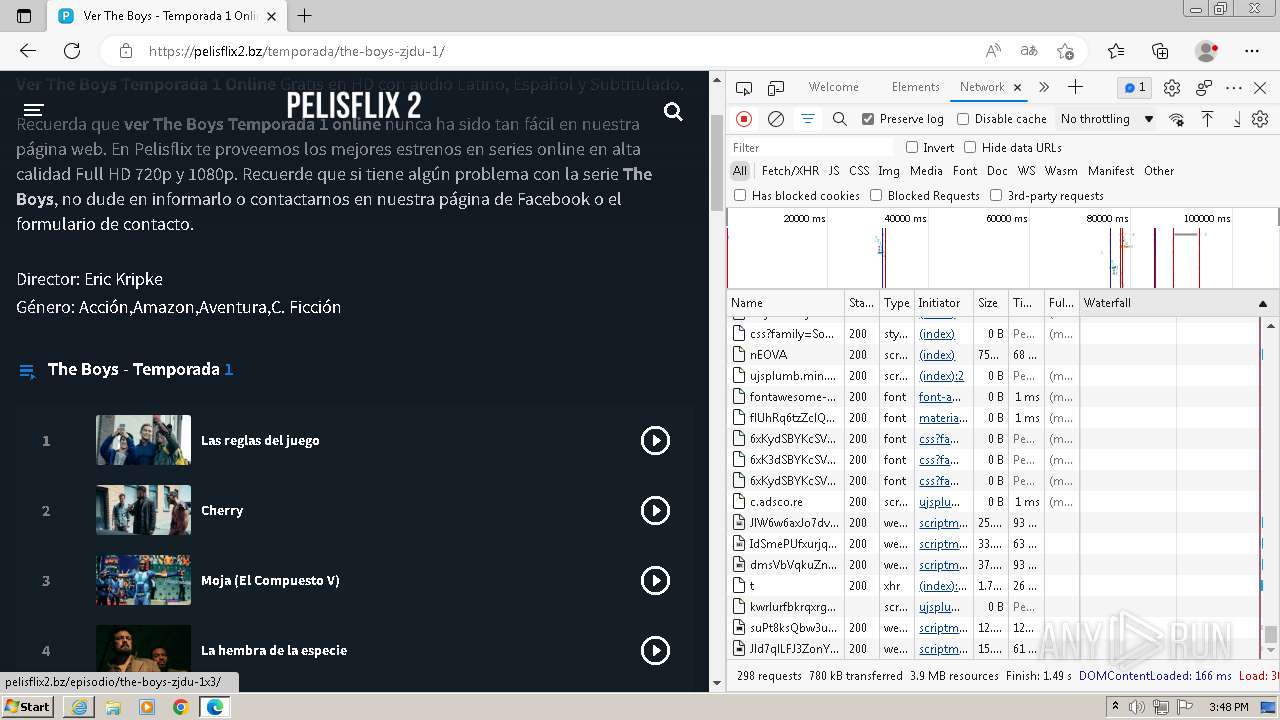Open the Pelisflix site search
The width and height of the screenshot is (1280, 720).
click(673, 112)
